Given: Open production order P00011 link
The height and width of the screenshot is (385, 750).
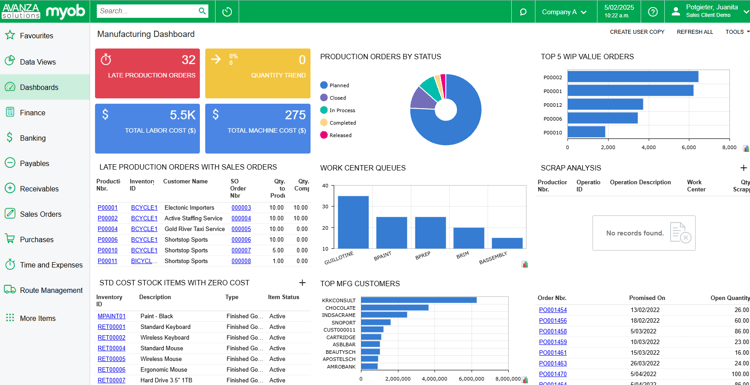Looking at the screenshot, I should coord(108,261).
